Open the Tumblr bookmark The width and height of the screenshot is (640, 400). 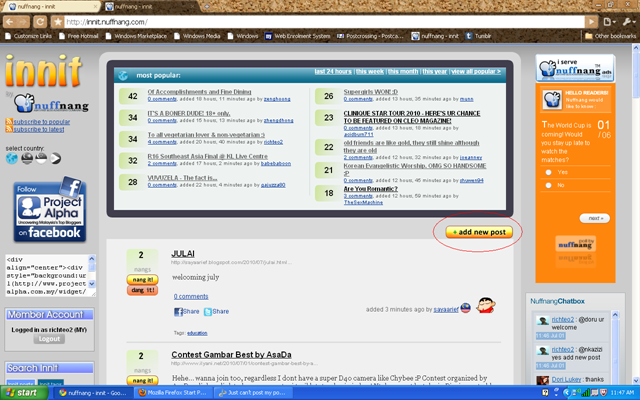click(x=479, y=36)
